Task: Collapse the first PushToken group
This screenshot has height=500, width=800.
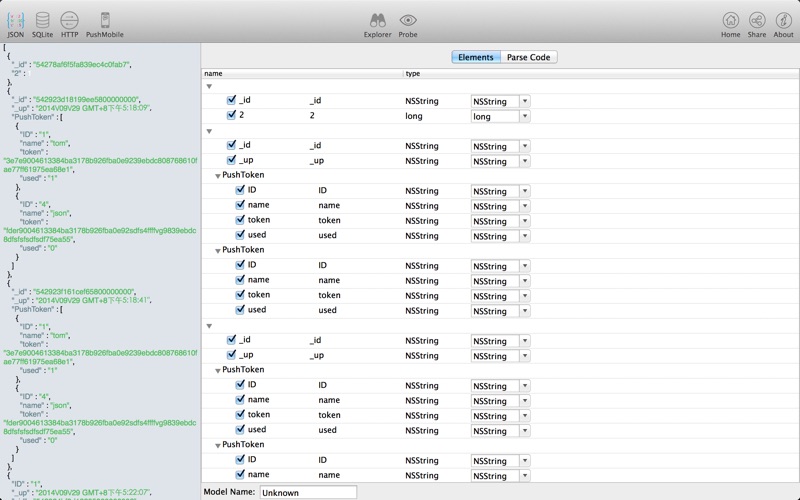Action: 218,176
